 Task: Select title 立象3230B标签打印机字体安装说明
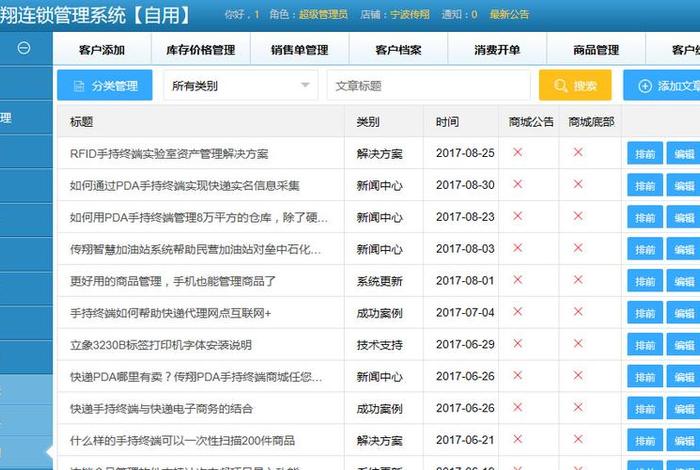(161, 345)
